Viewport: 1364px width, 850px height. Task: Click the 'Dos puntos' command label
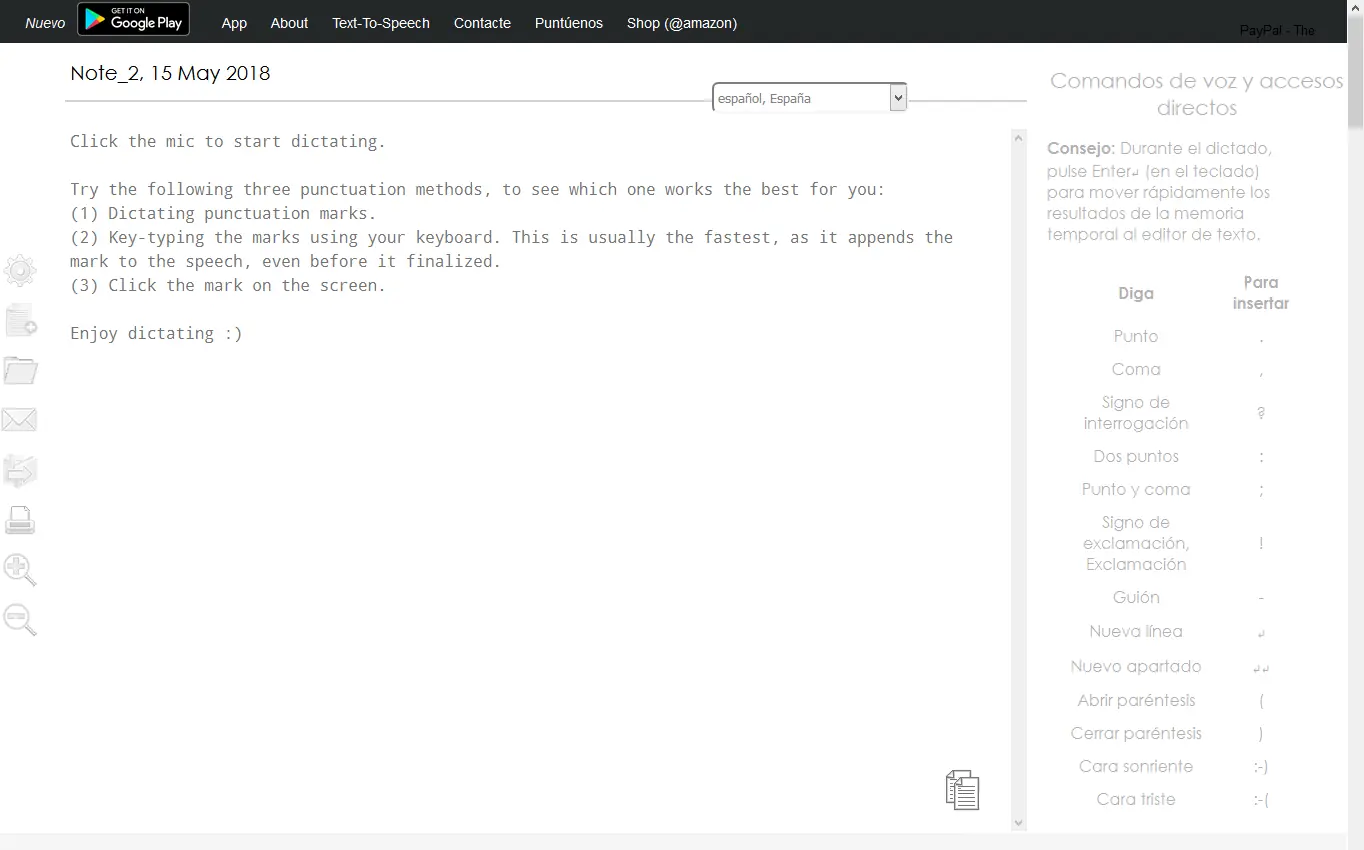pos(1136,456)
